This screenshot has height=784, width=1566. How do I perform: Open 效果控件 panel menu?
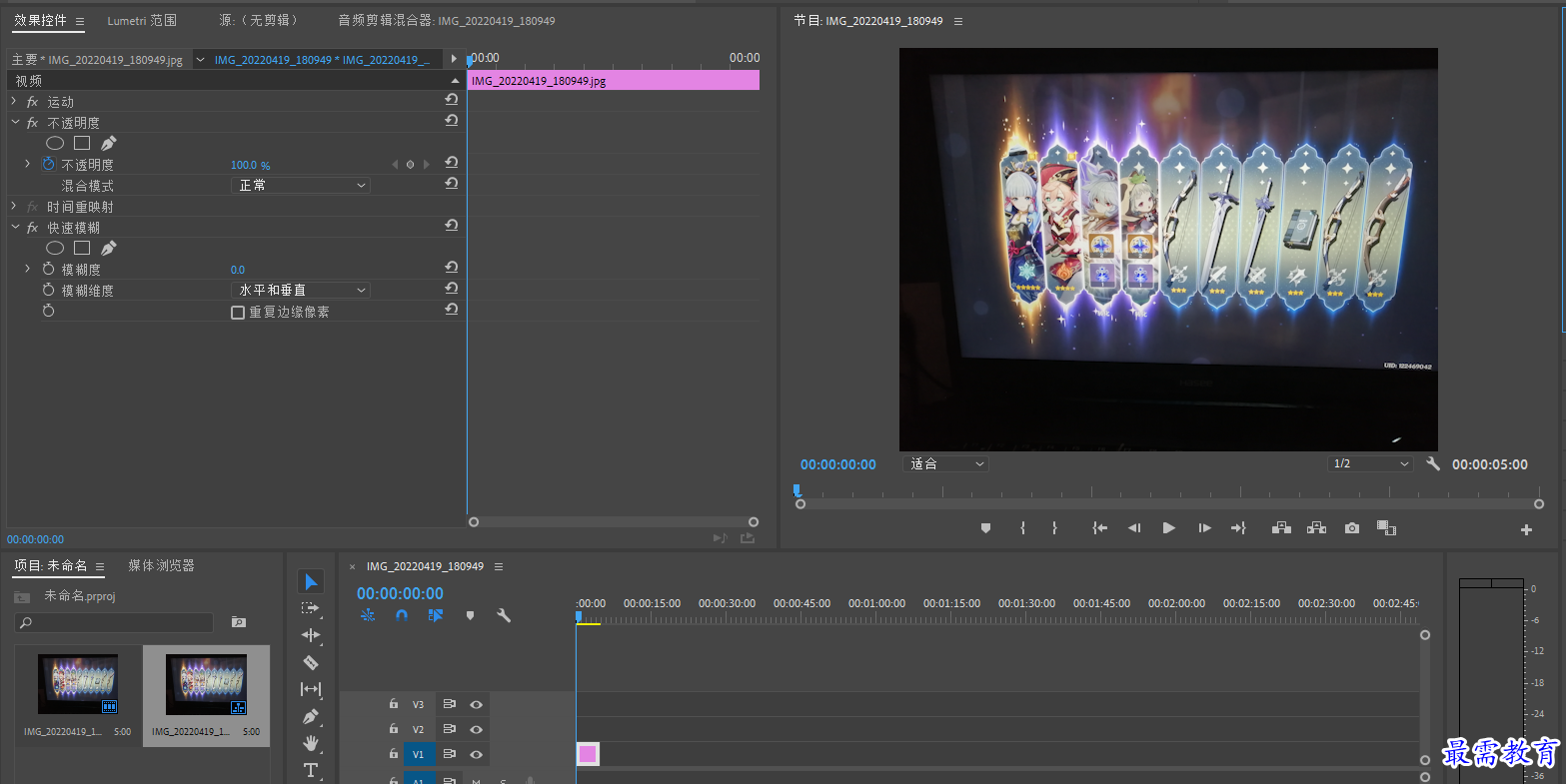pyautogui.click(x=80, y=21)
